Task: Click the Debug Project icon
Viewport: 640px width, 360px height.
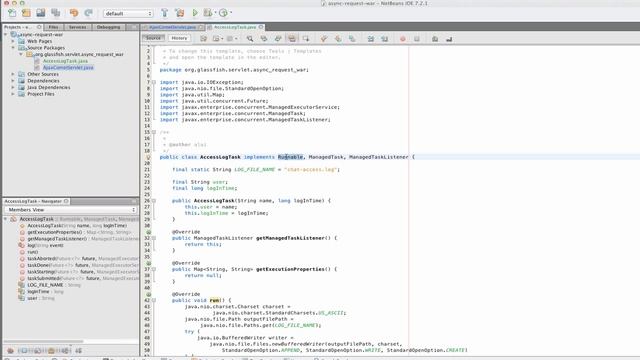Action: [208, 13]
